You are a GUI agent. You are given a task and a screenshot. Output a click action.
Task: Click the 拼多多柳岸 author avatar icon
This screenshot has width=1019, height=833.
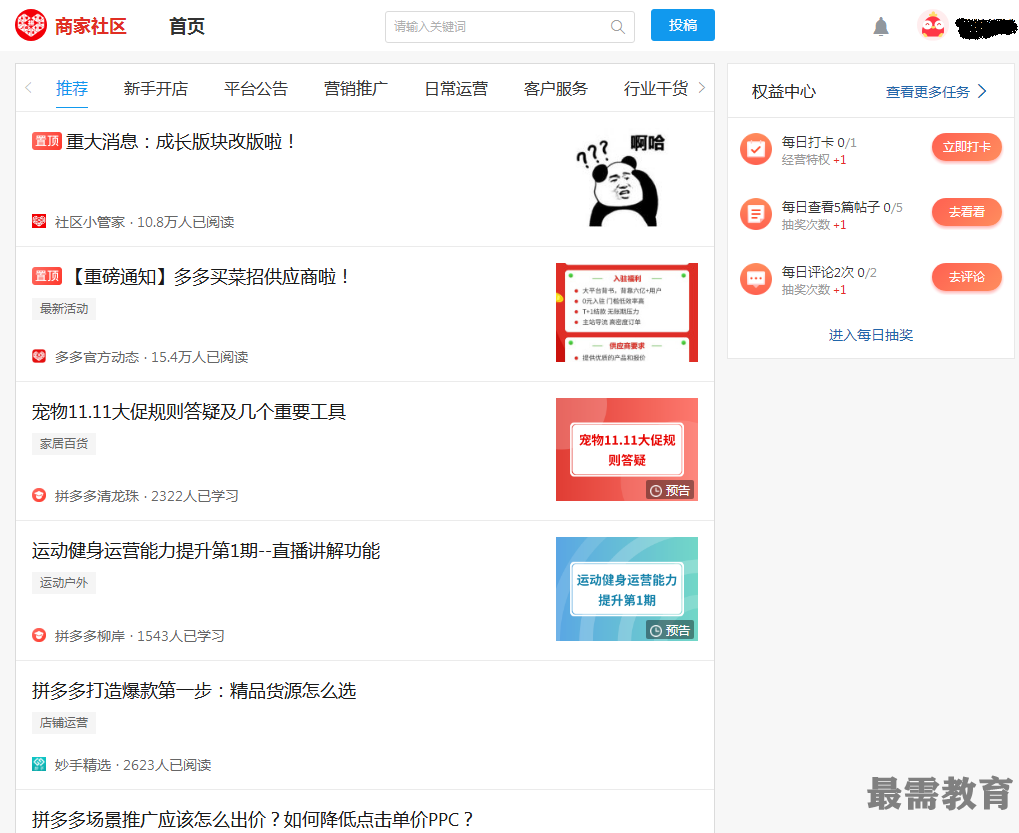(39, 635)
